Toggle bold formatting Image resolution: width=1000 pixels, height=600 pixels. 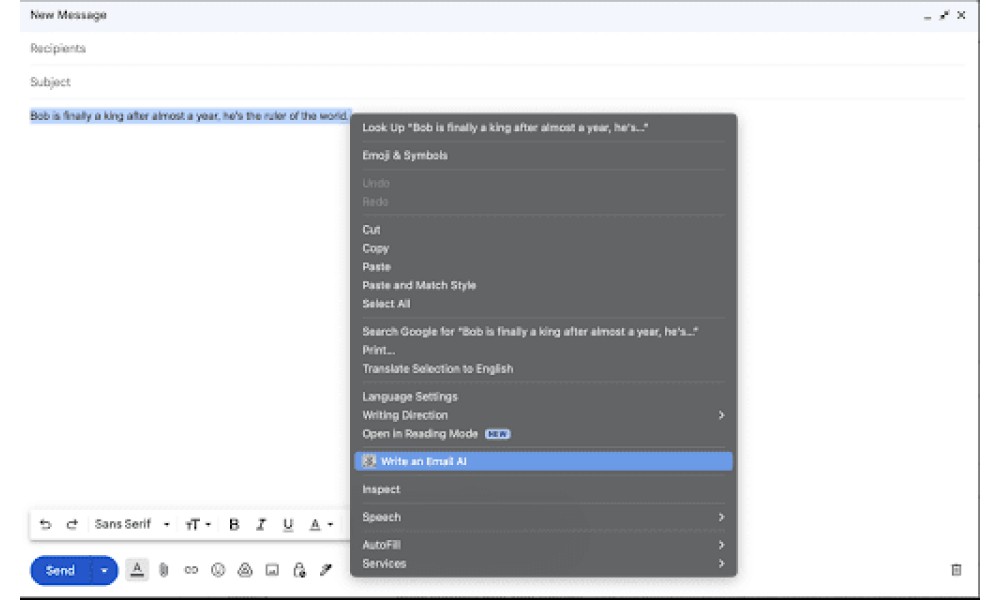(x=234, y=524)
